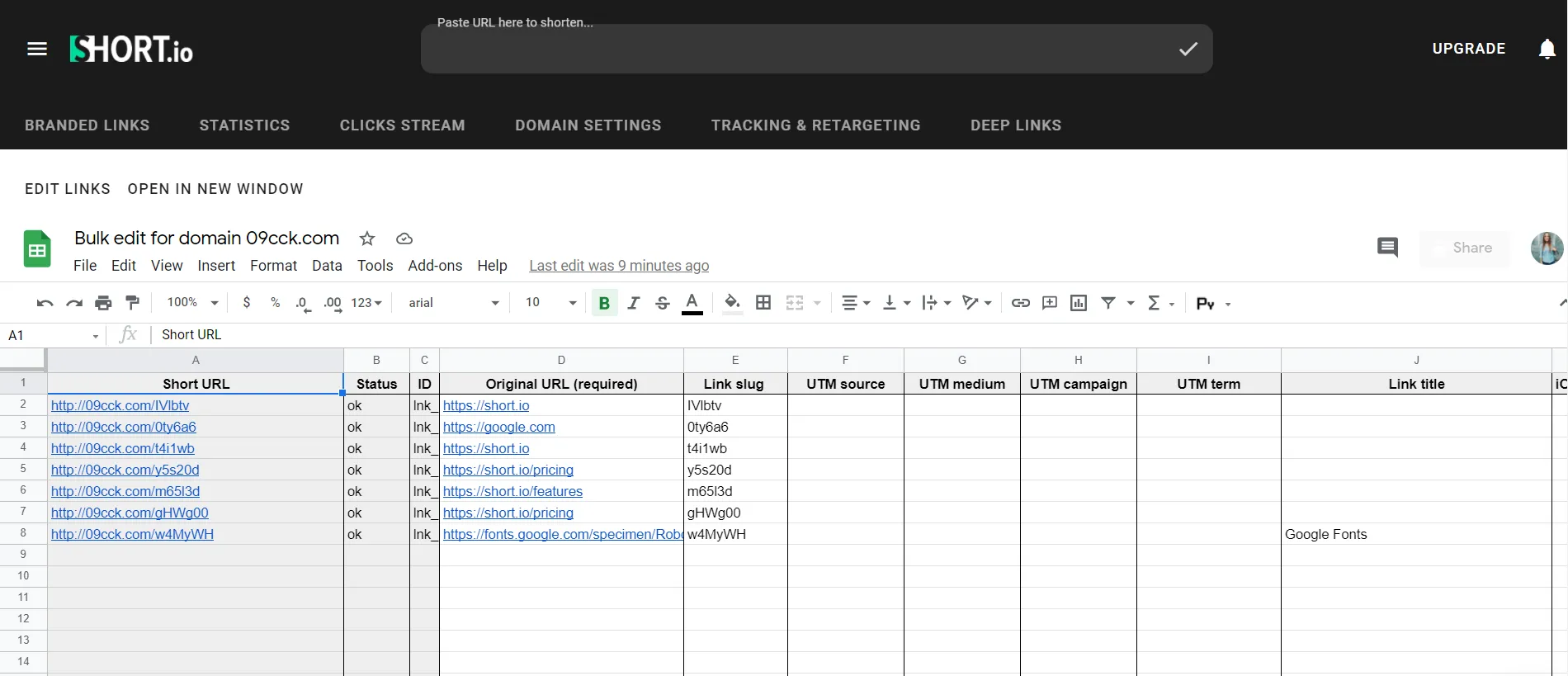
Task: Open the hamburger navigation menu
Action: click(x=37, y=49)
